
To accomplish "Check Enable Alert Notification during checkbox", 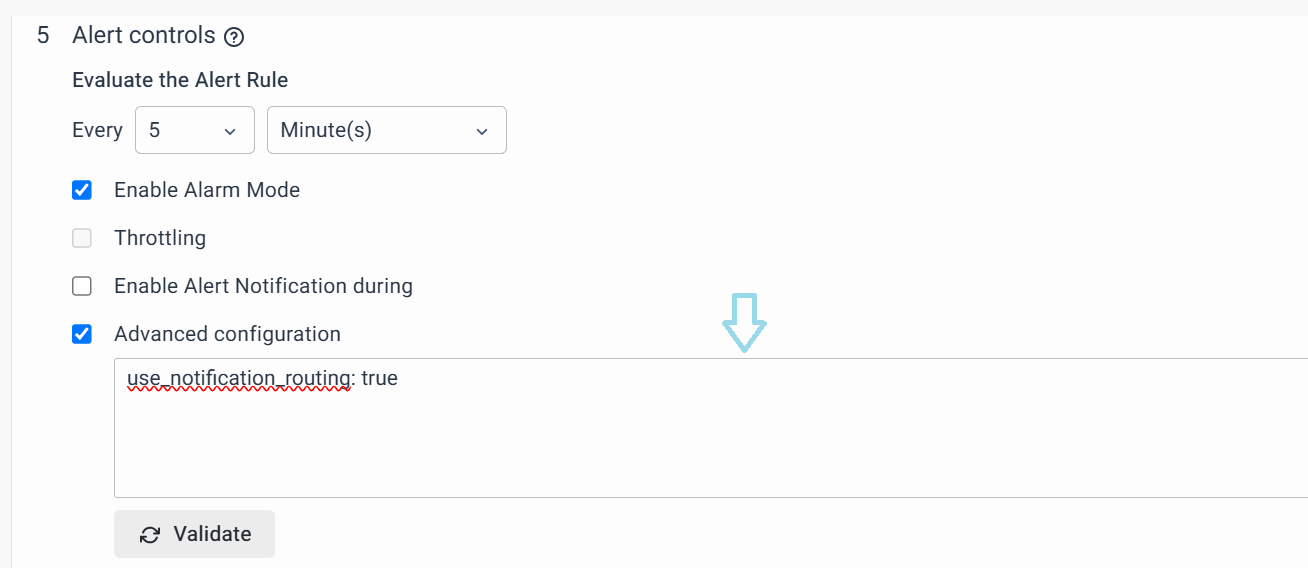I will 82,286.
